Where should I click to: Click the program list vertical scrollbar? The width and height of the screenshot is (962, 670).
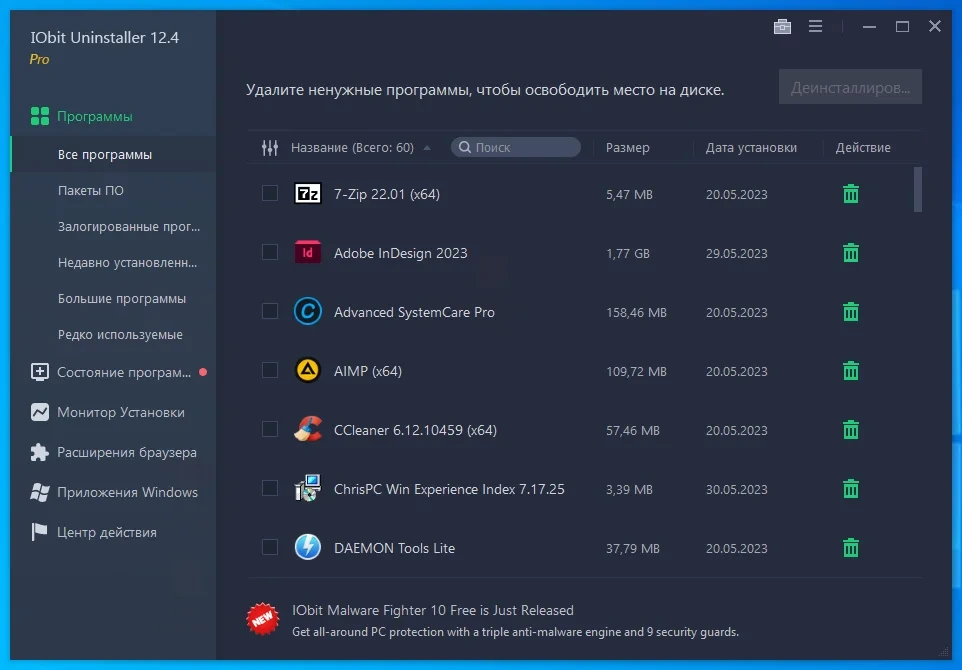pyautogui.click(x=918, y=189)
